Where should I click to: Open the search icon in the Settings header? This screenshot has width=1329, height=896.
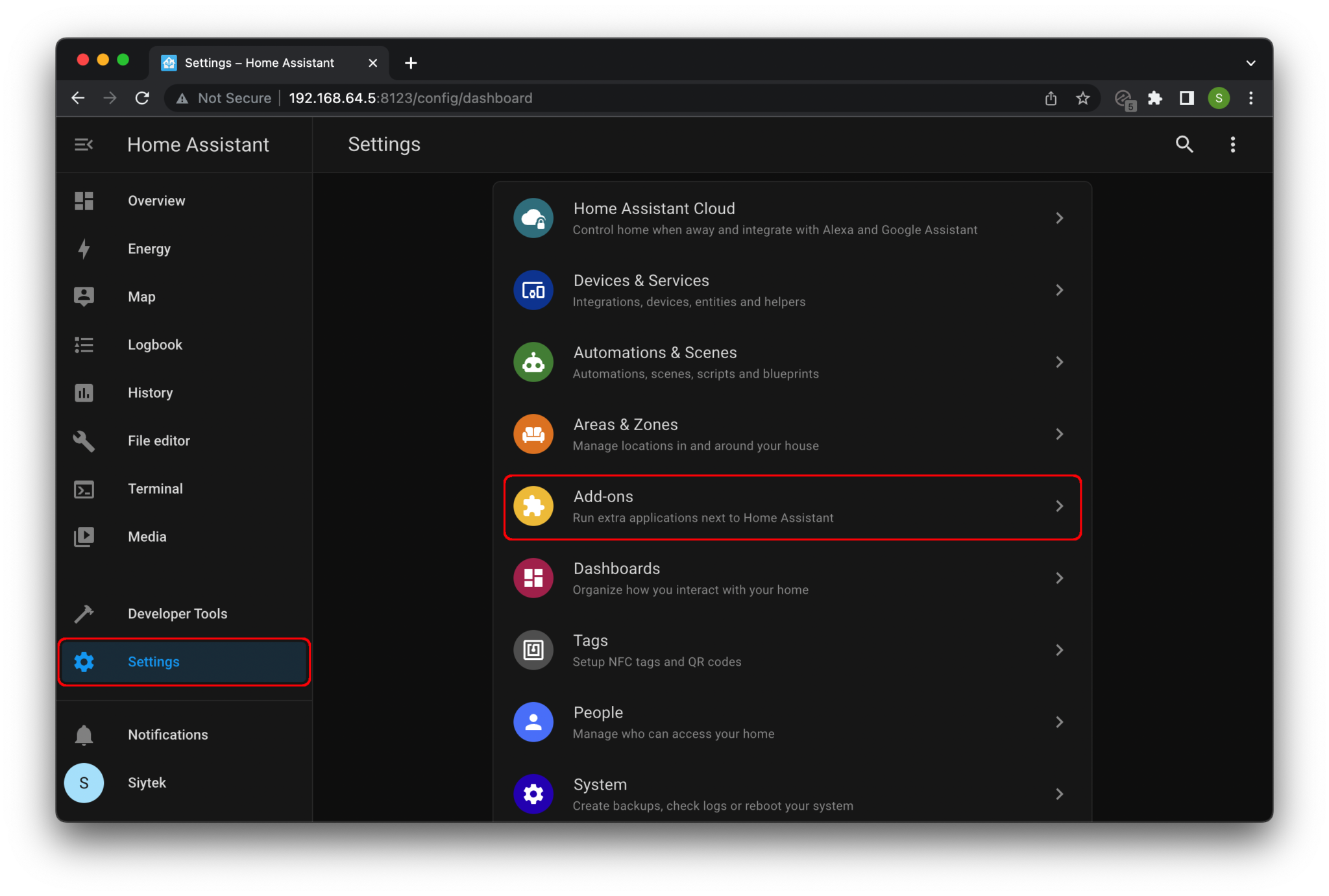click(1184, 144)
